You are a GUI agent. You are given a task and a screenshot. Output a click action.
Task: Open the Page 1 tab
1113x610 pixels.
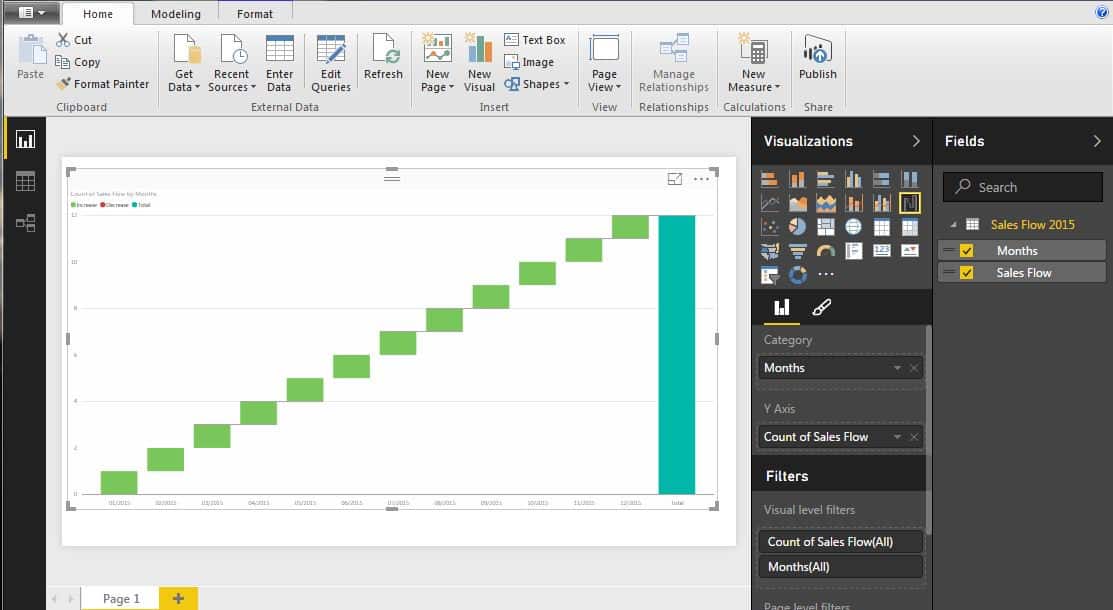121,598
